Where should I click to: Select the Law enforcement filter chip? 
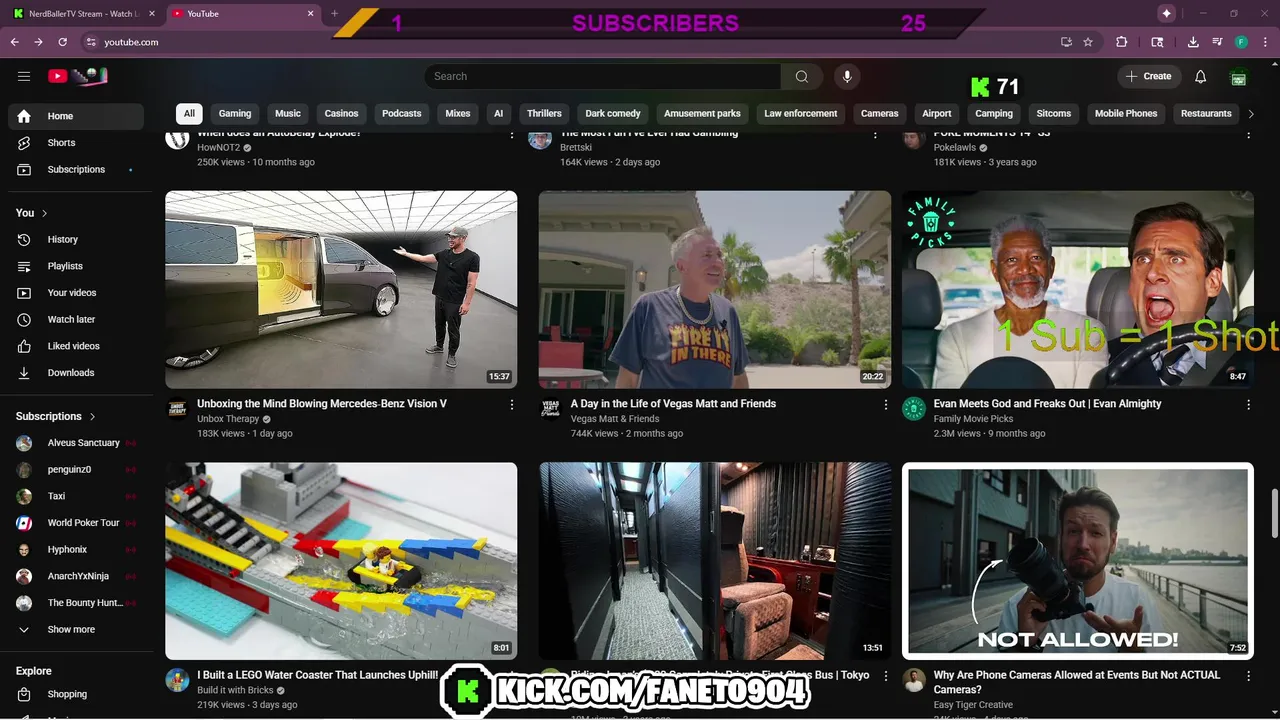[801, 114]
